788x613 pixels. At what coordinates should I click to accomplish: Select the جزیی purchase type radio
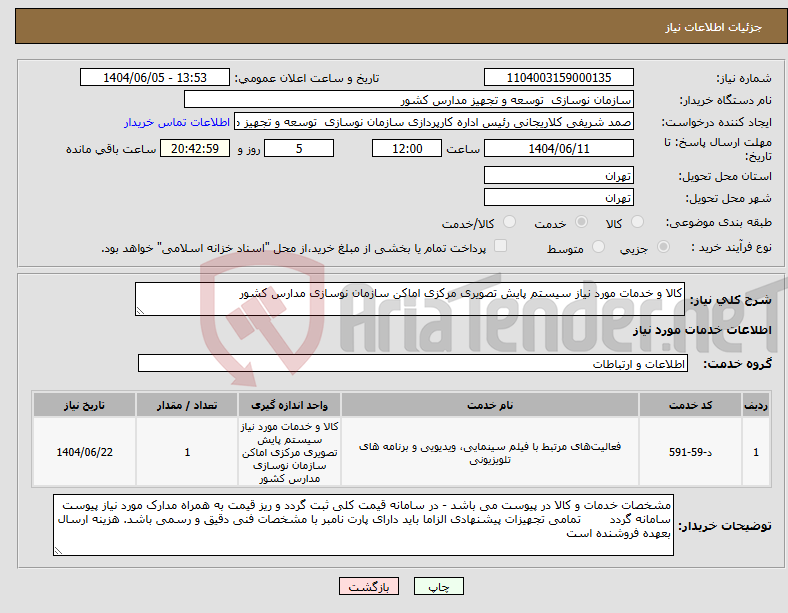[x=663, y=247]
